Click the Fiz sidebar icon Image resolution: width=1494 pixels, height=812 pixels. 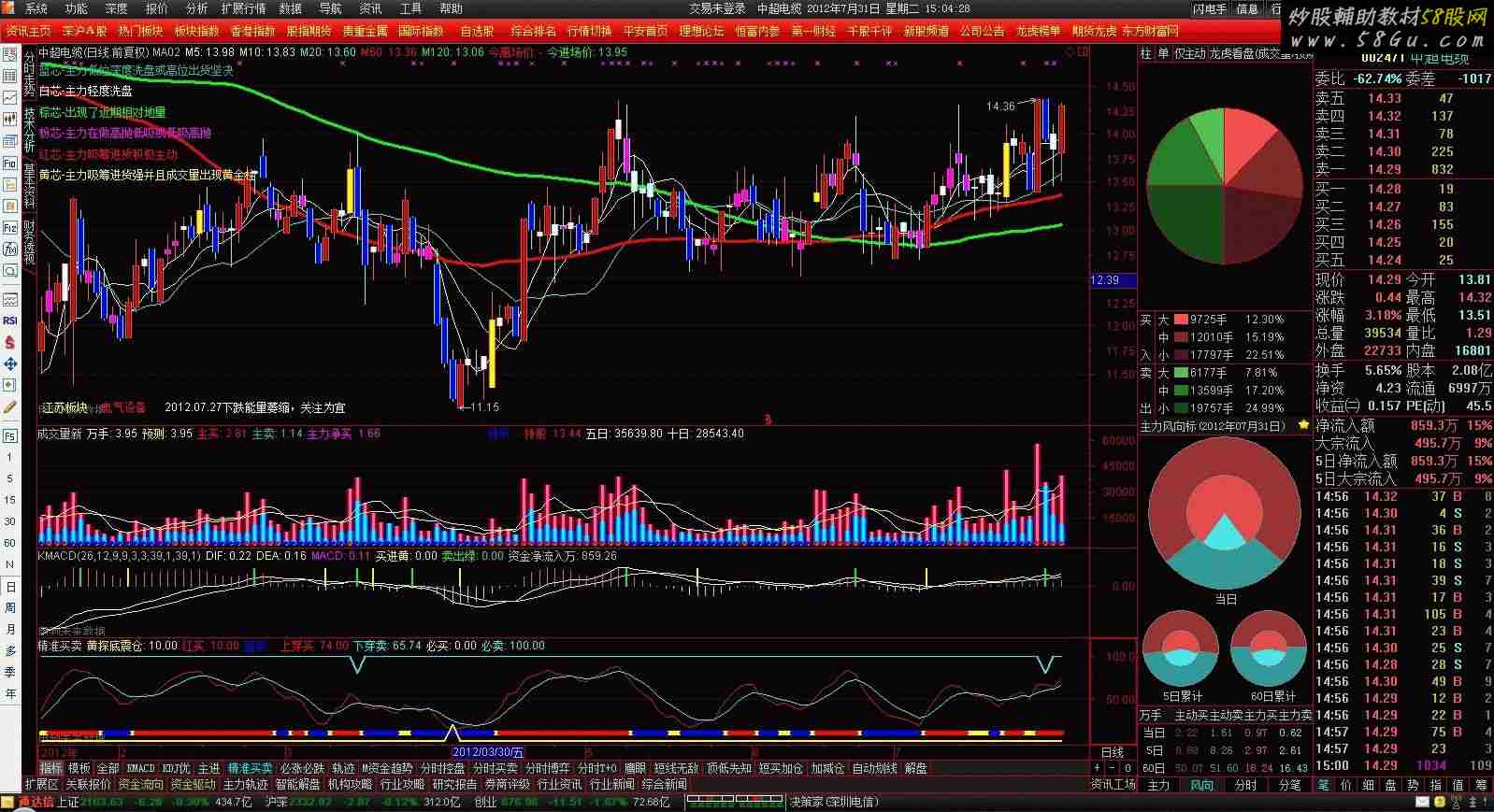[10, 227]
